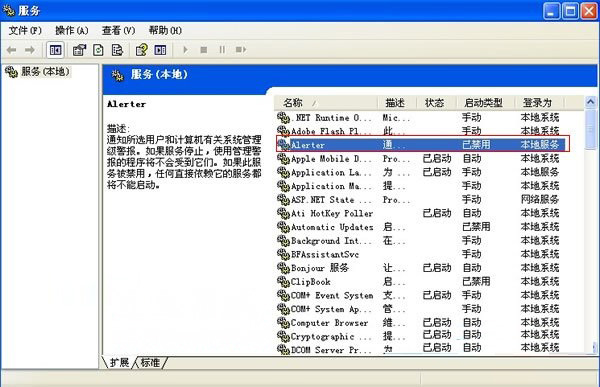600x387 pixels.
Task: Select the Automatic Updates service icon
Action: point(283,227)
